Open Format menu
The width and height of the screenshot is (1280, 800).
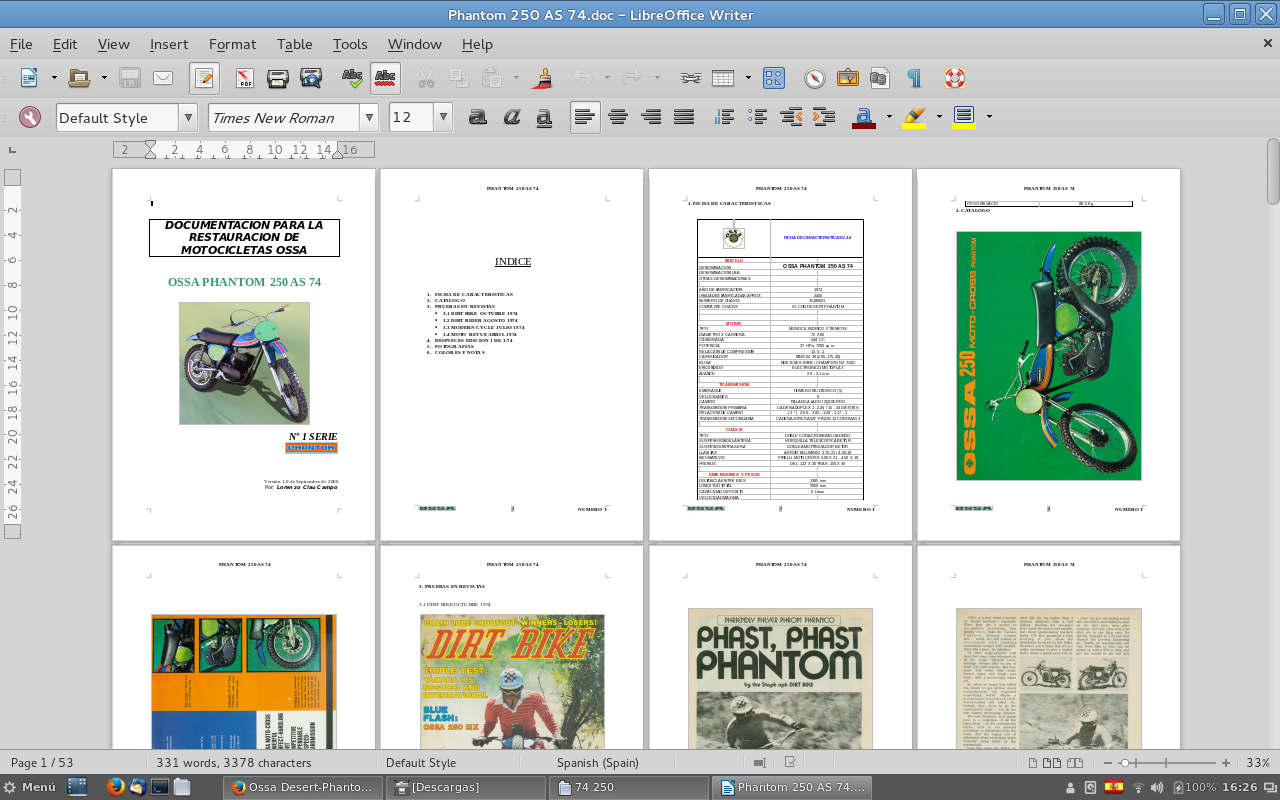tap(232, 44)
